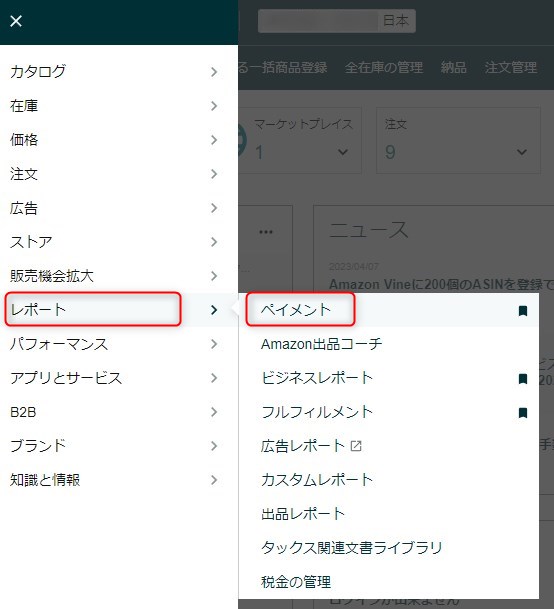Open 注文管理 in top navigation
554x609 pixels.
tap(510, 68)
